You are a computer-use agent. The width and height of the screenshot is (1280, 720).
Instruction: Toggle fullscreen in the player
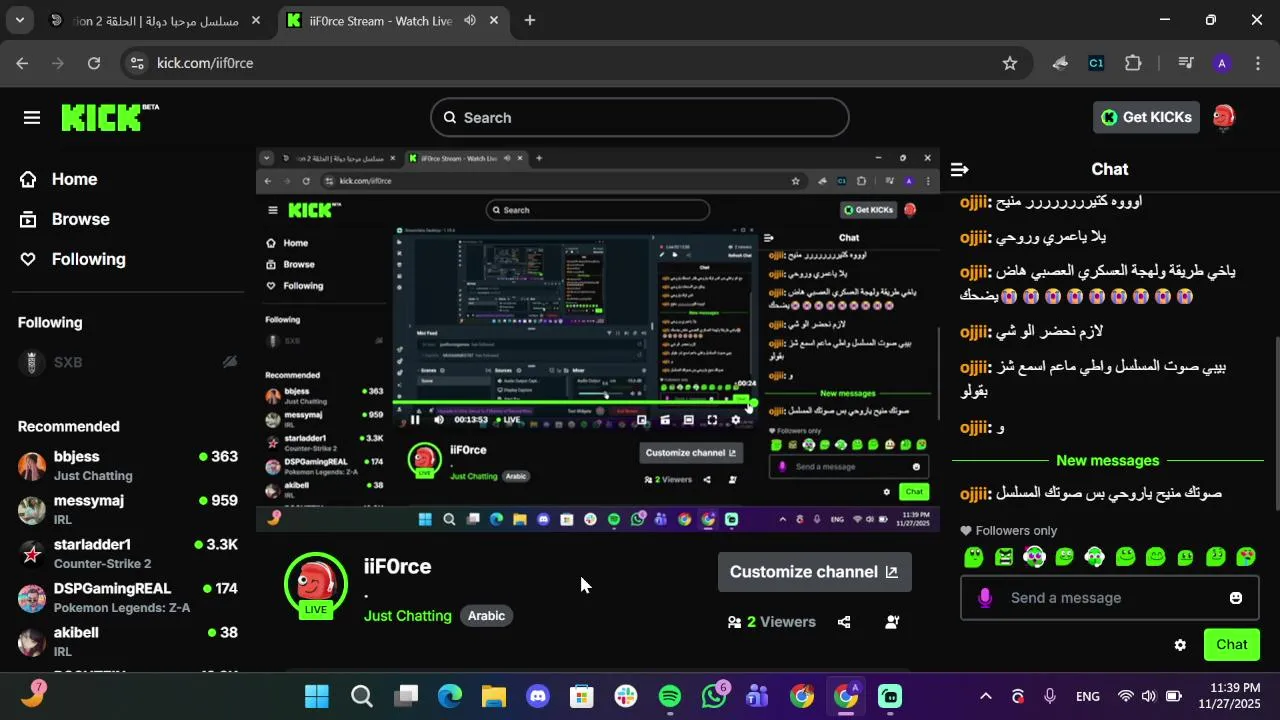click(712, 420)
